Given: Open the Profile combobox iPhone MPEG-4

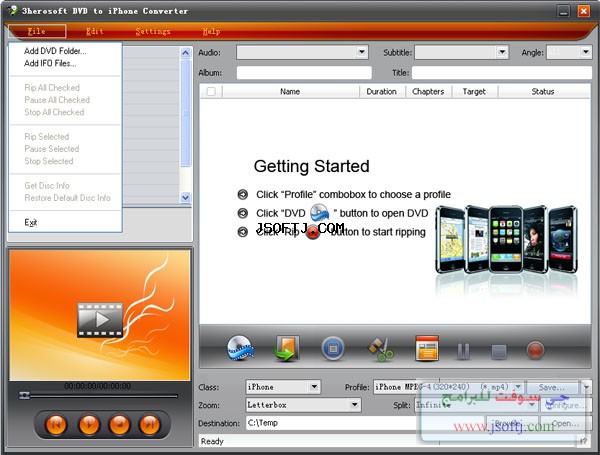Looking at the screenshot, I should [x=518, y=387].
